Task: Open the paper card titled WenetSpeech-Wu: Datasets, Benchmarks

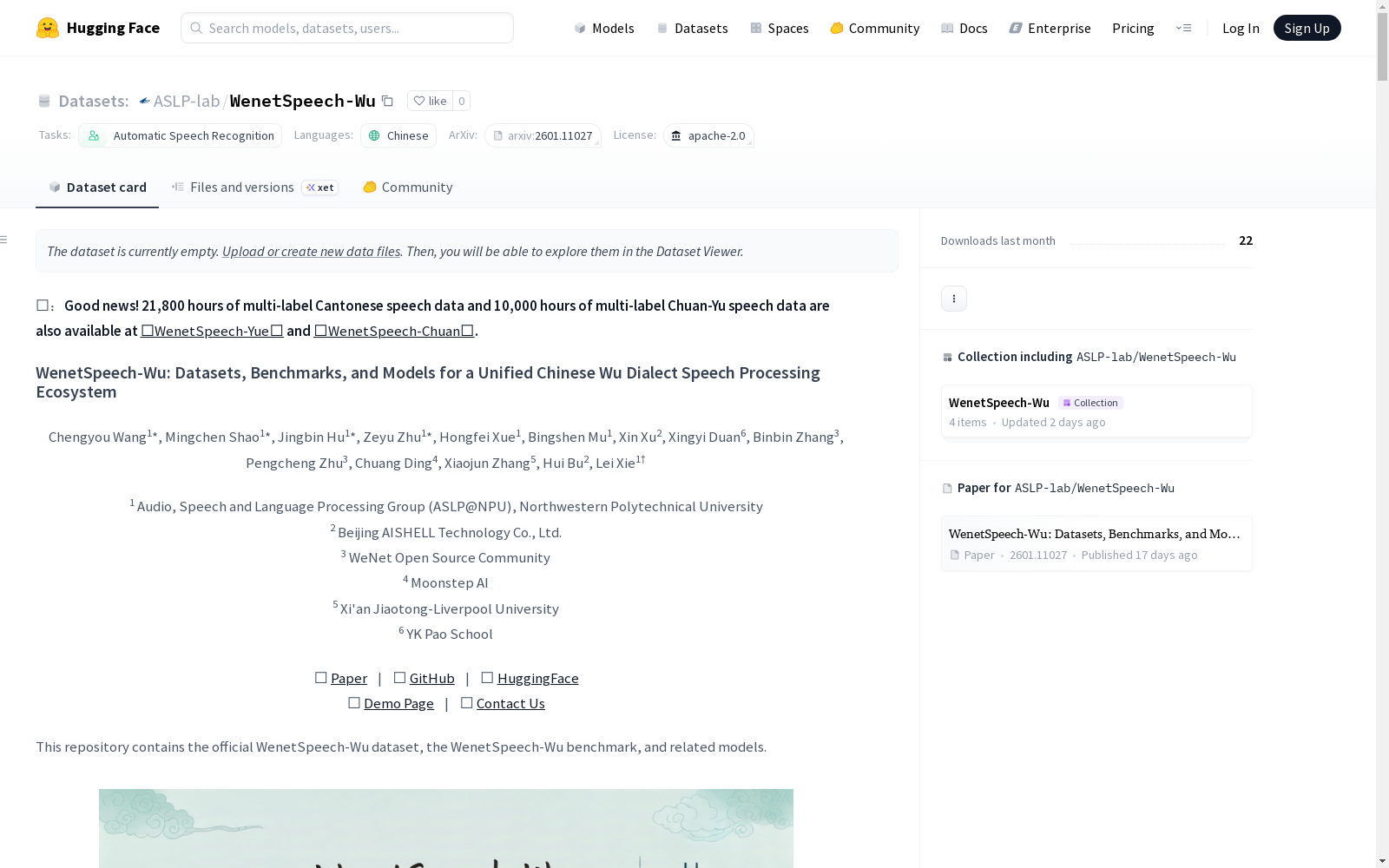Action: pyautogui.click(x=1096, y=543)
